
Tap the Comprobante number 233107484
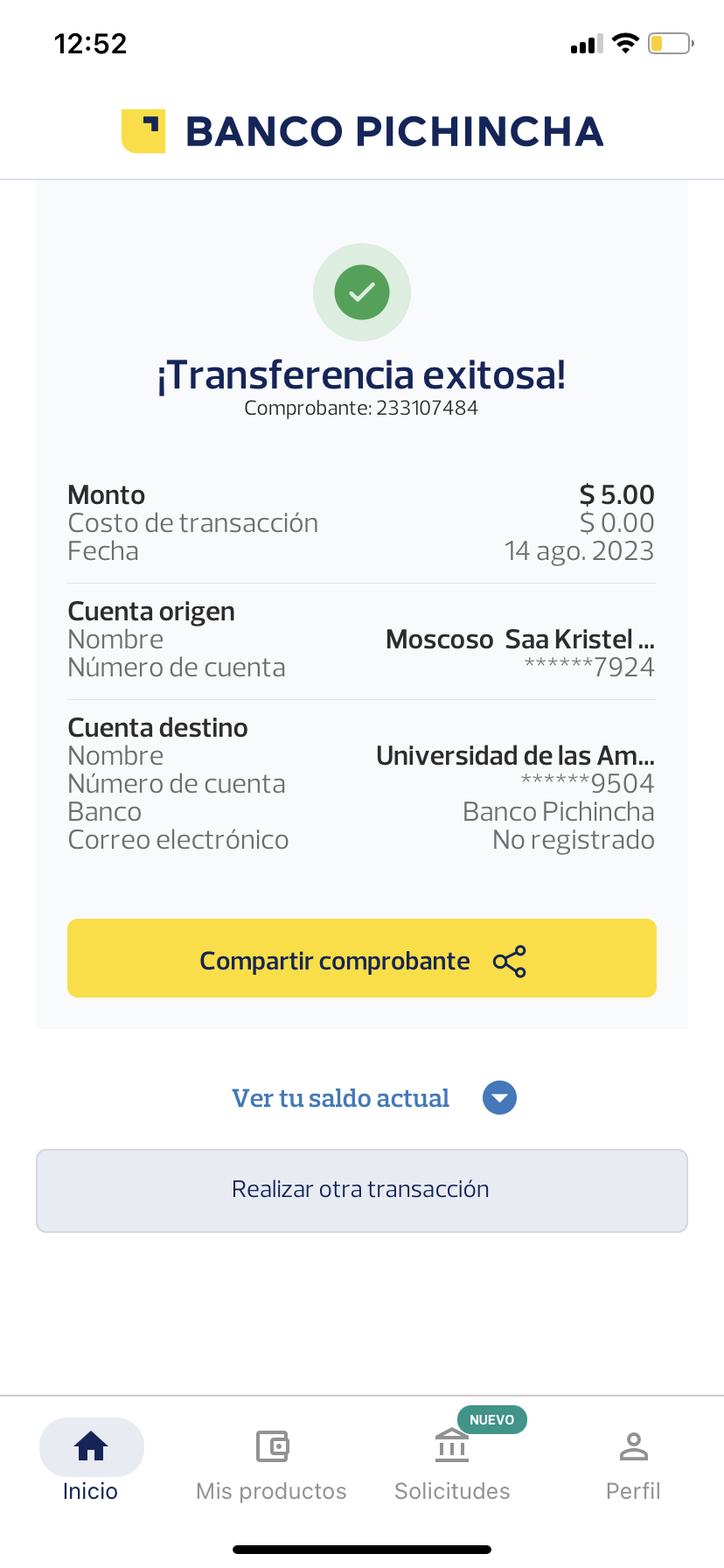pos(427,409)
